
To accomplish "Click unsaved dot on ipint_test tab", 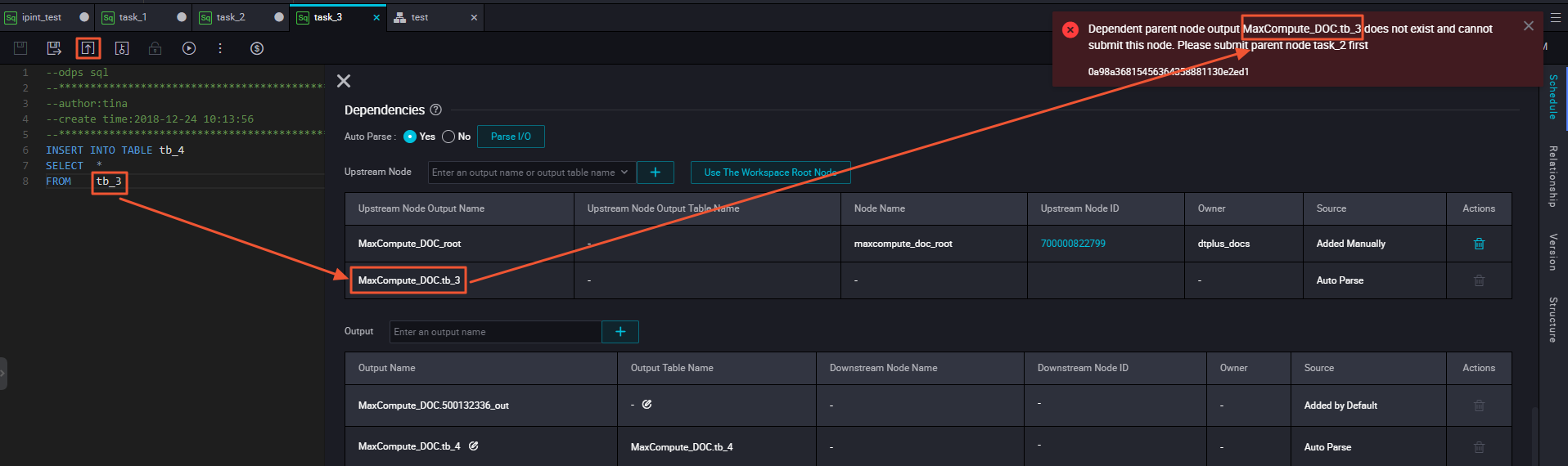I will click(x=84, y=17).
